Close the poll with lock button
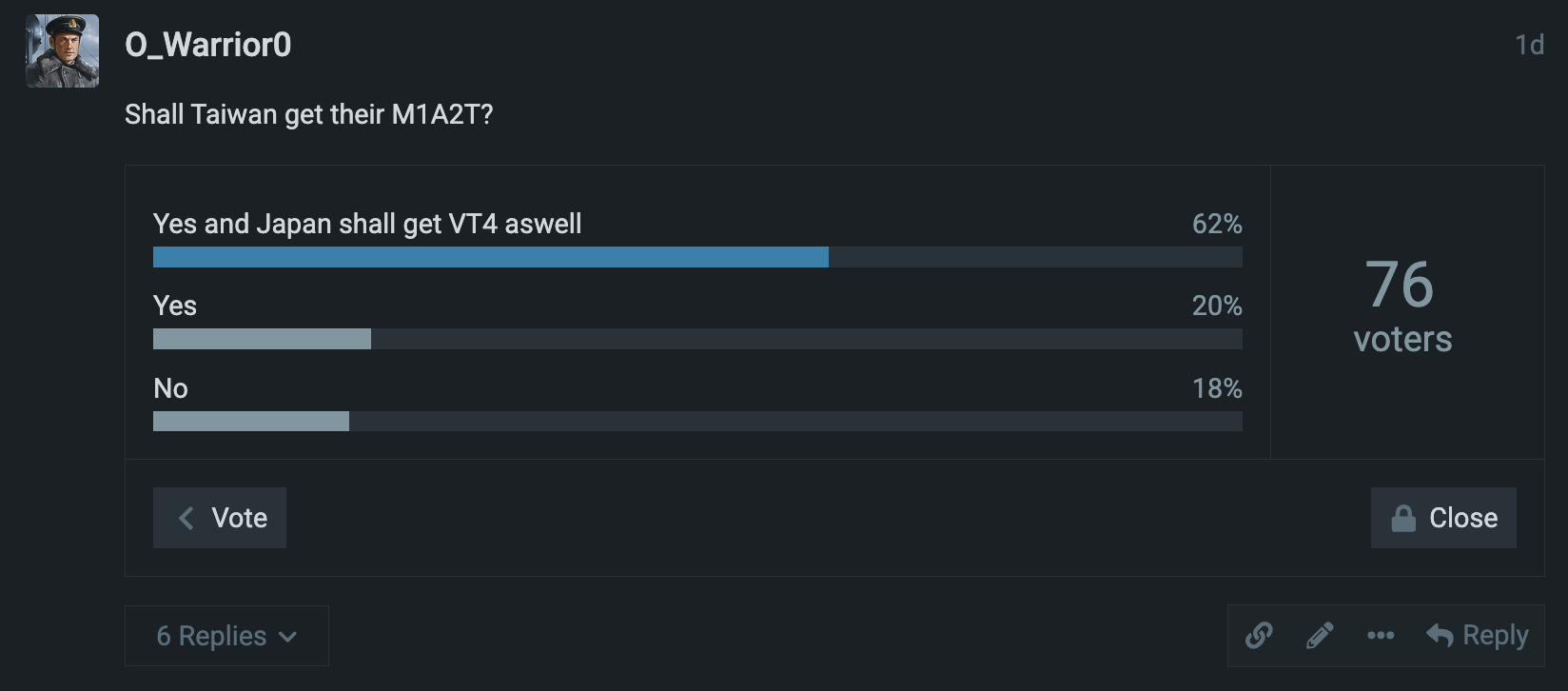1568x691 pixels. tap(1443, 518)
